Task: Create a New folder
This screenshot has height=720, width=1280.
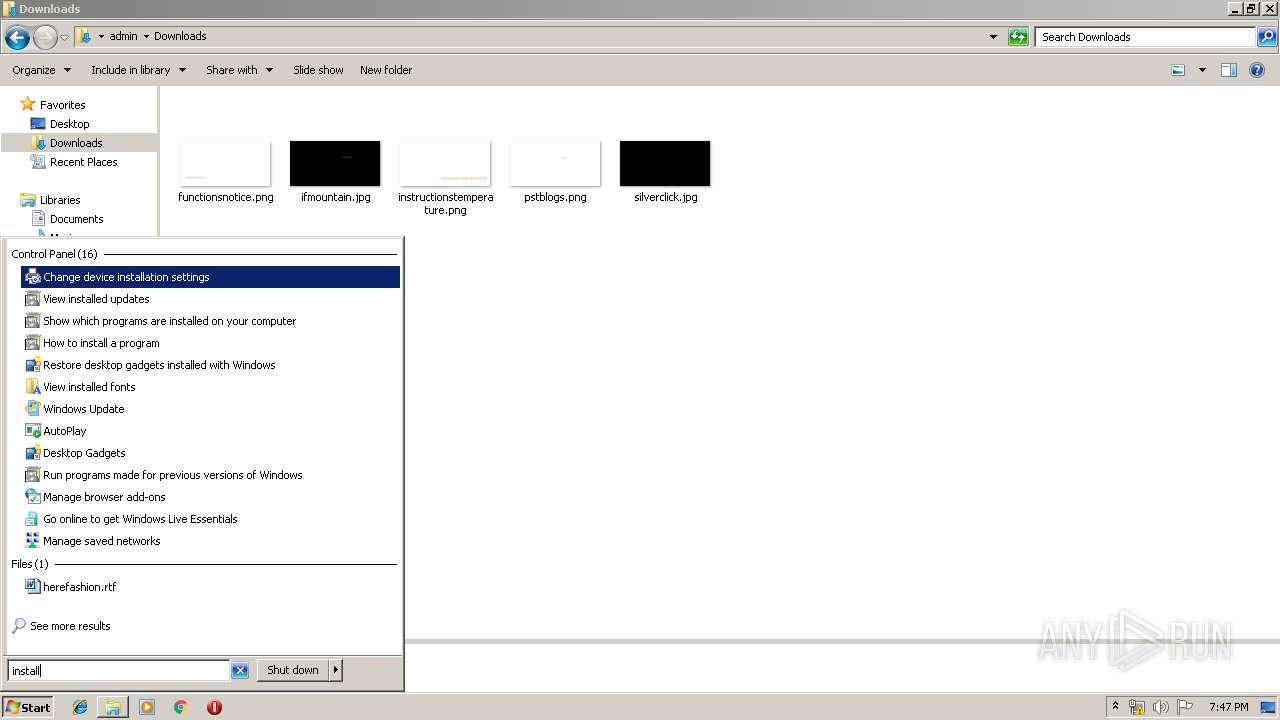Action: [386, 70]
